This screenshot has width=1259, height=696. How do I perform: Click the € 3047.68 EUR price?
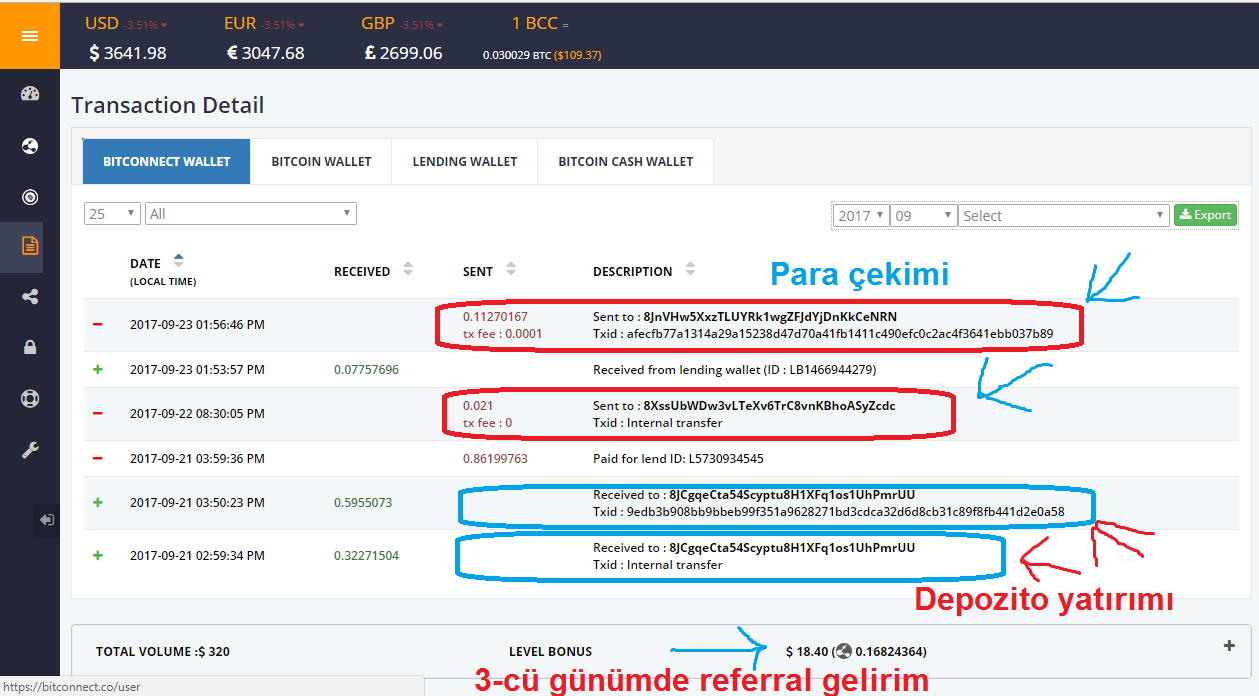click(x=265, y=53)
